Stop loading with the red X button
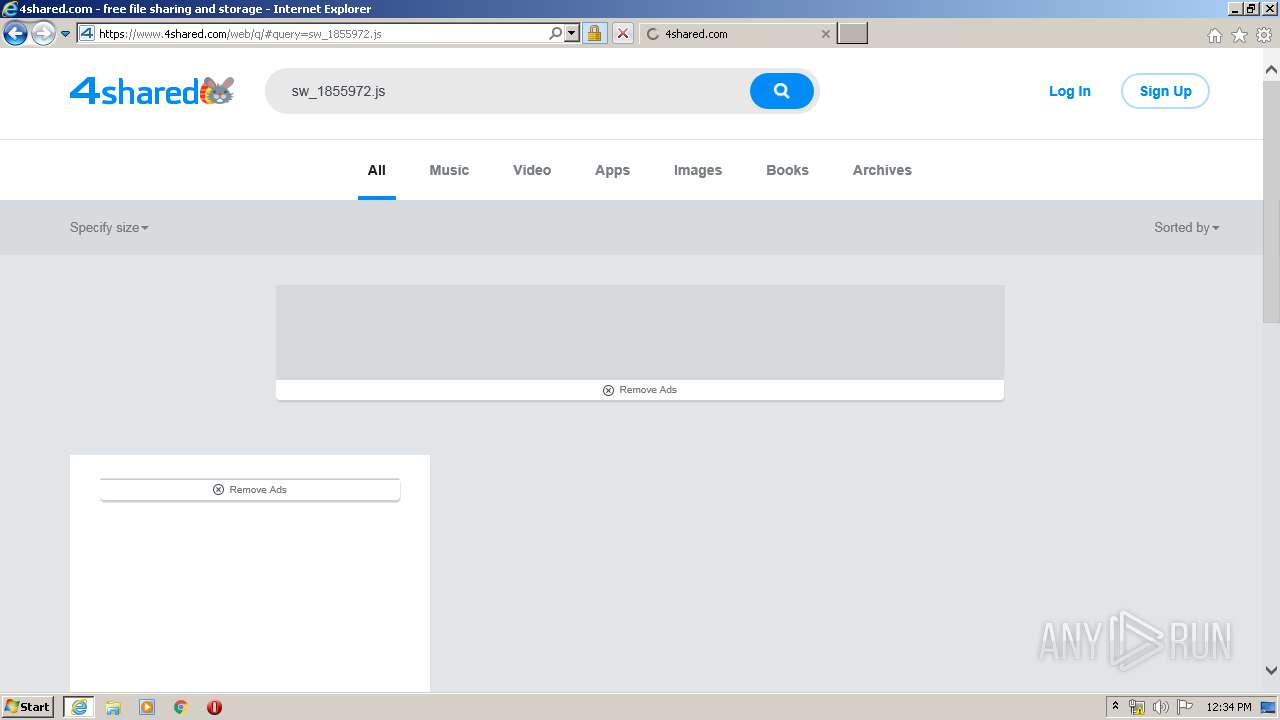The image size is (1280, 720). click(622, 33)
